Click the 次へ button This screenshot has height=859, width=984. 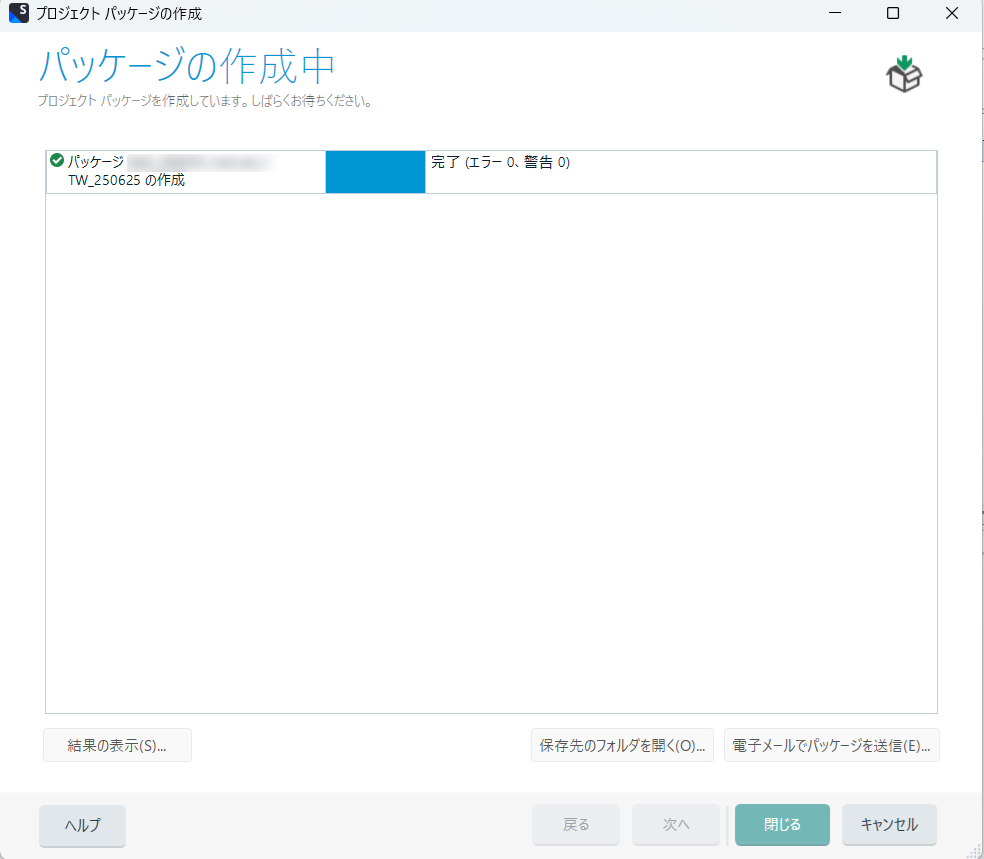tap(676, 824)
